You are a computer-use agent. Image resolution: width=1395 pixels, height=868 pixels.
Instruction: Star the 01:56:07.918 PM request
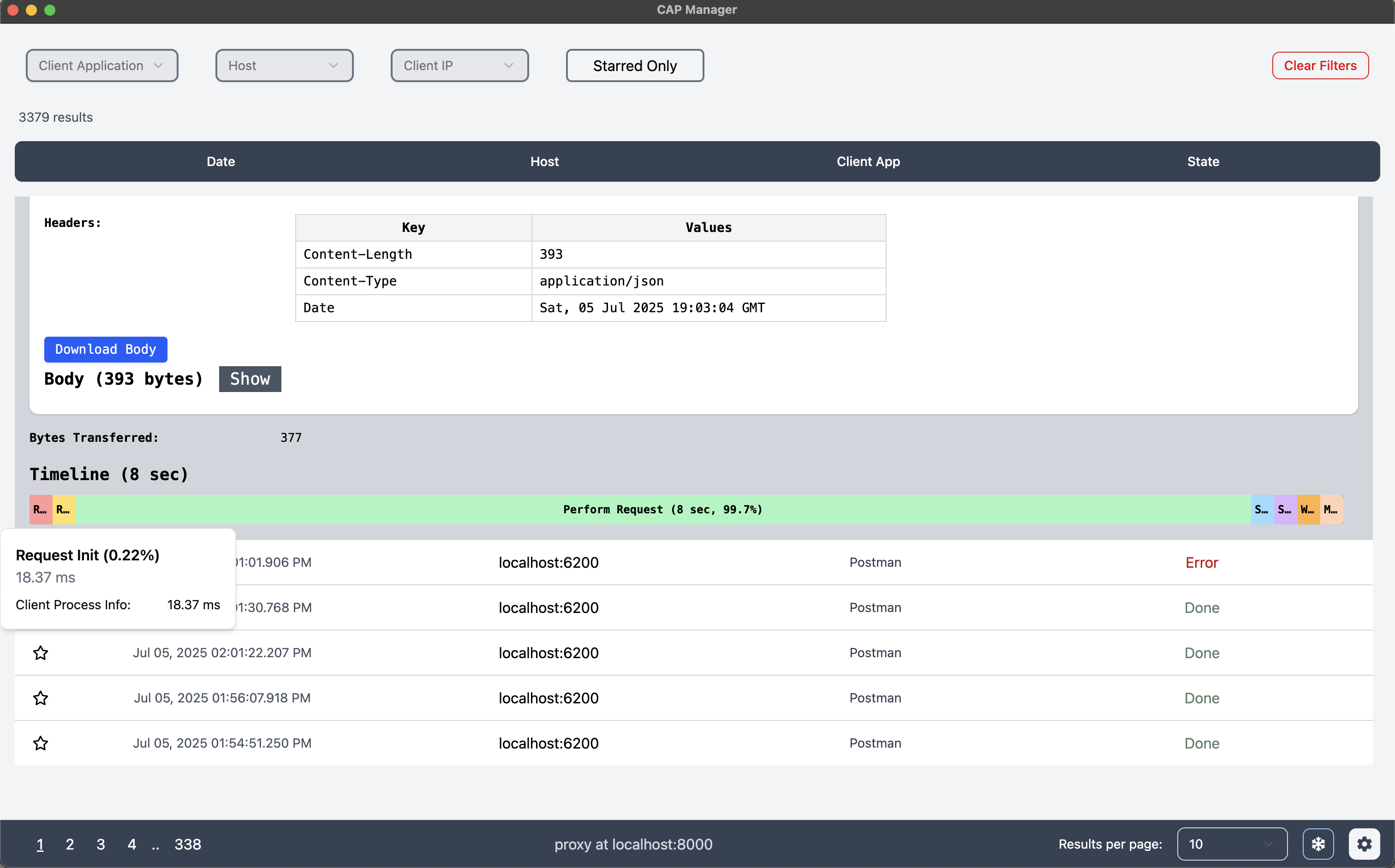tap(40, 698)
